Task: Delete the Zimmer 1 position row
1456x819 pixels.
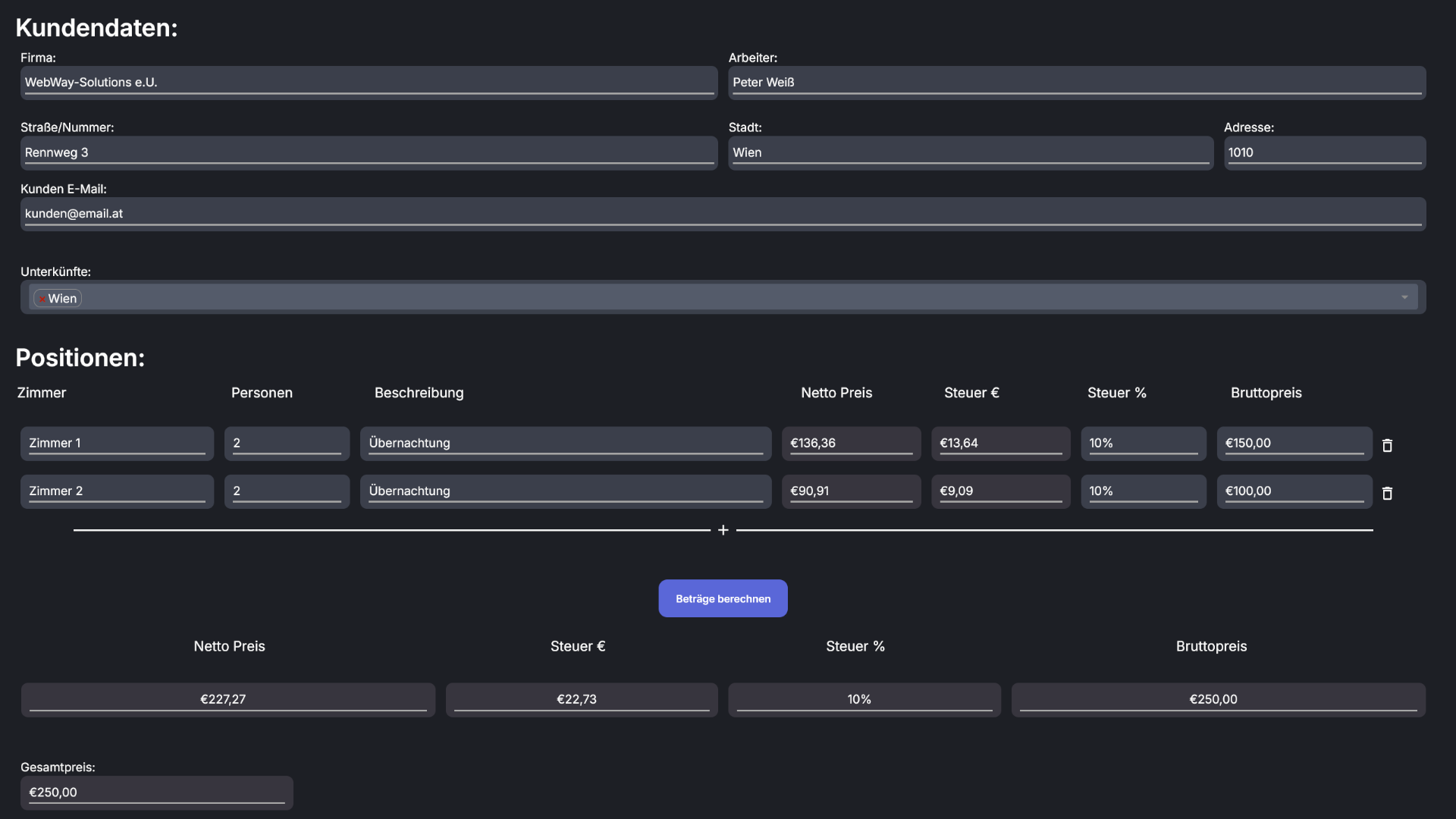Action: point(1387,445)
